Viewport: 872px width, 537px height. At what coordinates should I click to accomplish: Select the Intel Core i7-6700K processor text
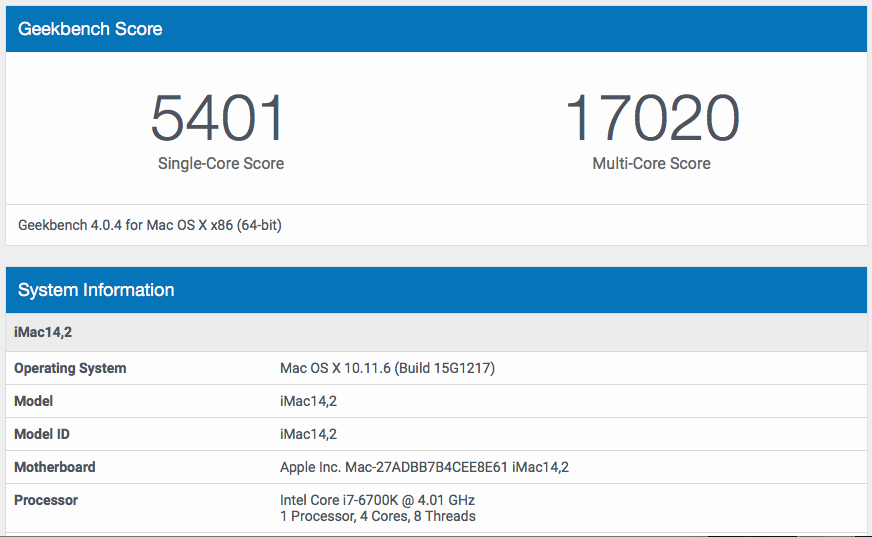(377, 500)
